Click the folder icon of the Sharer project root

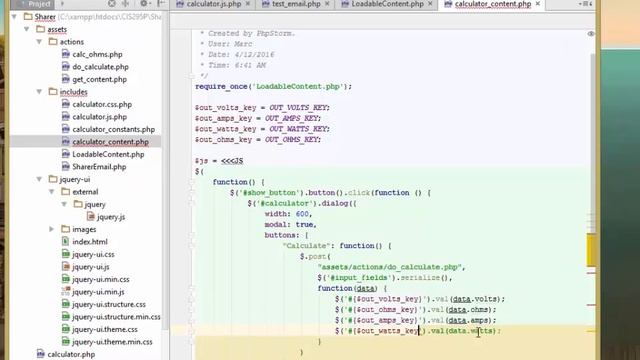pyautogui.click(x=28, y=17)
